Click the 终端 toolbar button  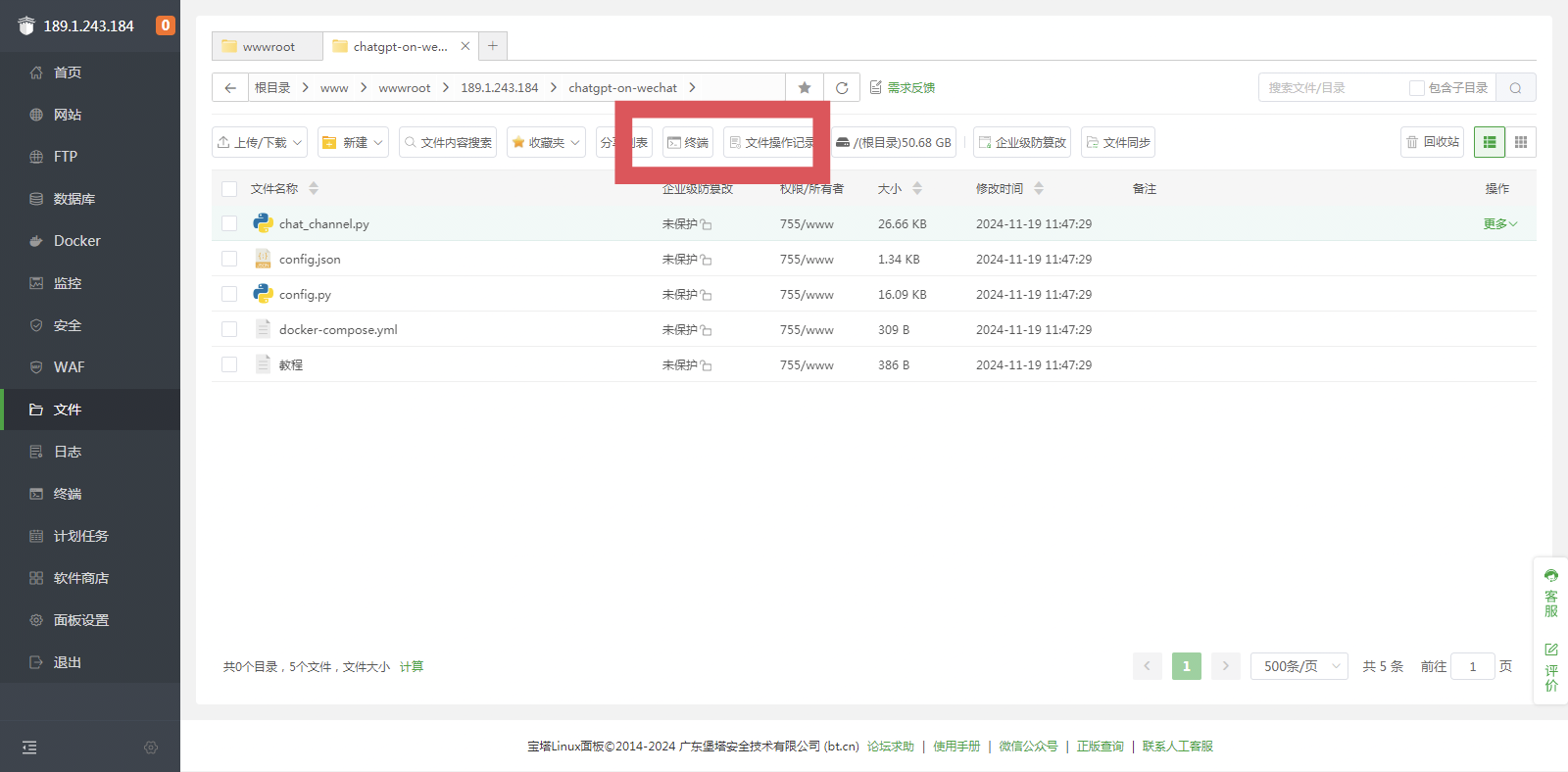pos(688,142)
